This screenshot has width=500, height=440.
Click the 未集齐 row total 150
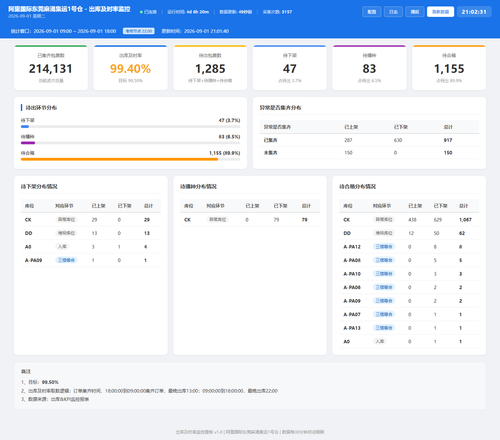448,153
